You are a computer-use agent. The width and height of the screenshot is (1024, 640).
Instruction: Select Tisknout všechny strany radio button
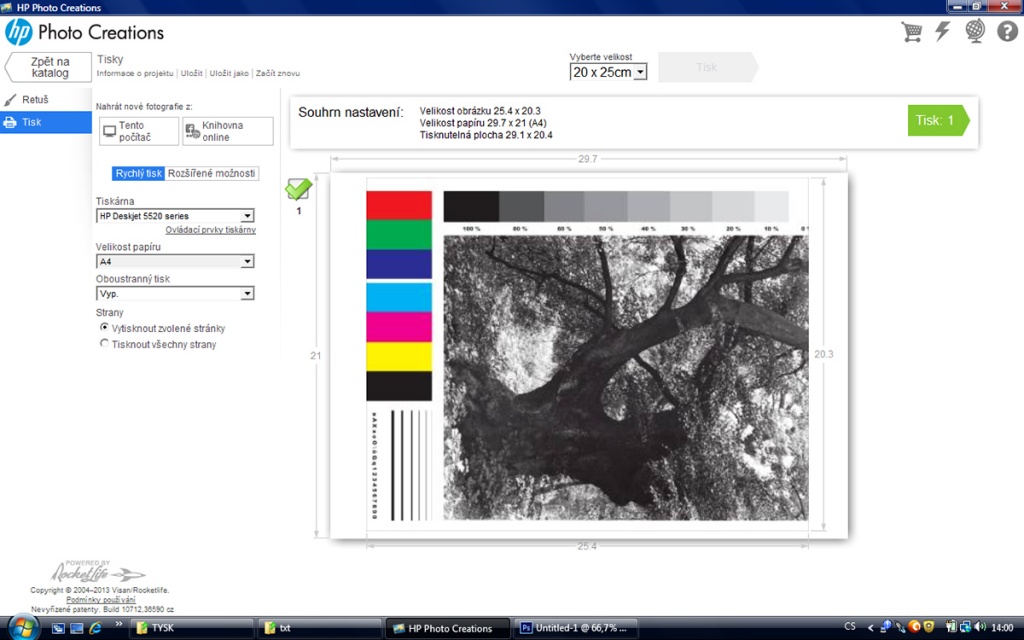pyautogui.click(x=104, y=344)
